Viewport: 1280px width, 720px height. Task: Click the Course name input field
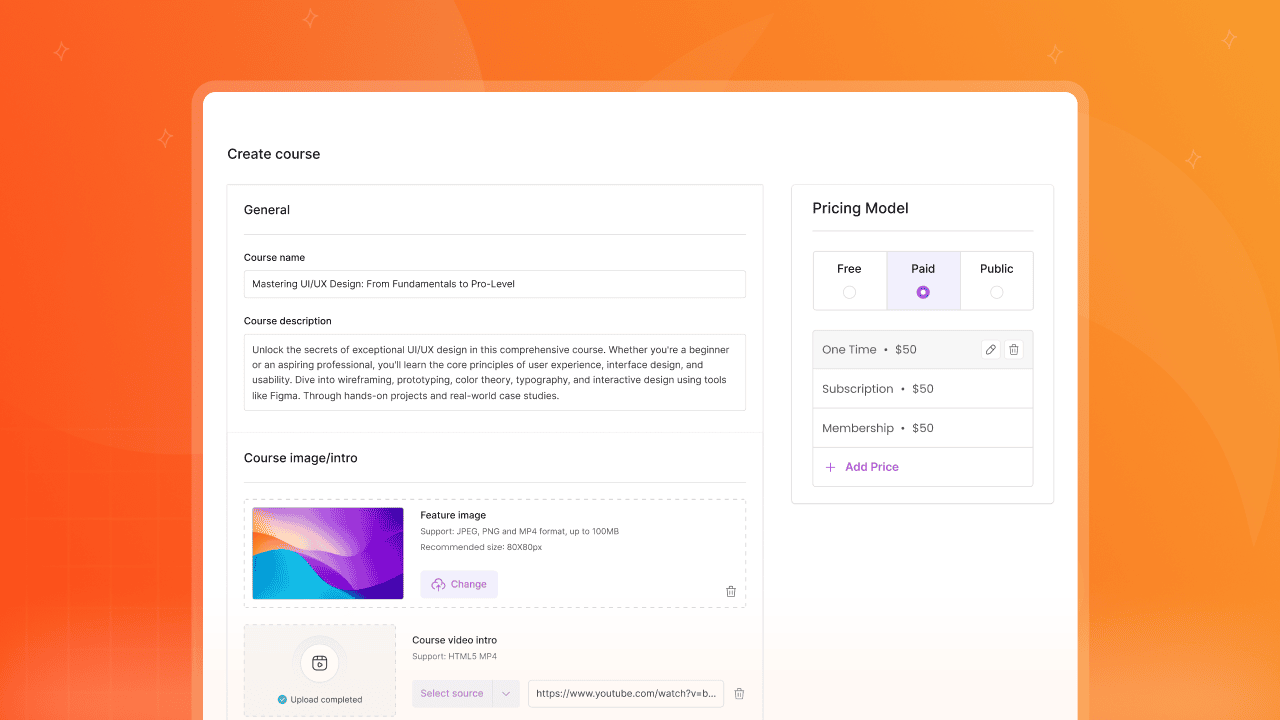(495, 284)
